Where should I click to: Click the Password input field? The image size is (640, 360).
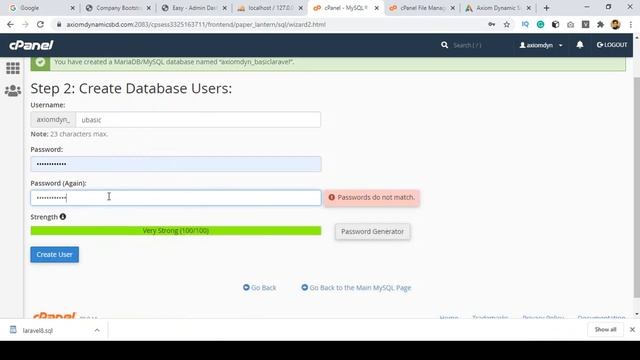click(x=176, y=164)
